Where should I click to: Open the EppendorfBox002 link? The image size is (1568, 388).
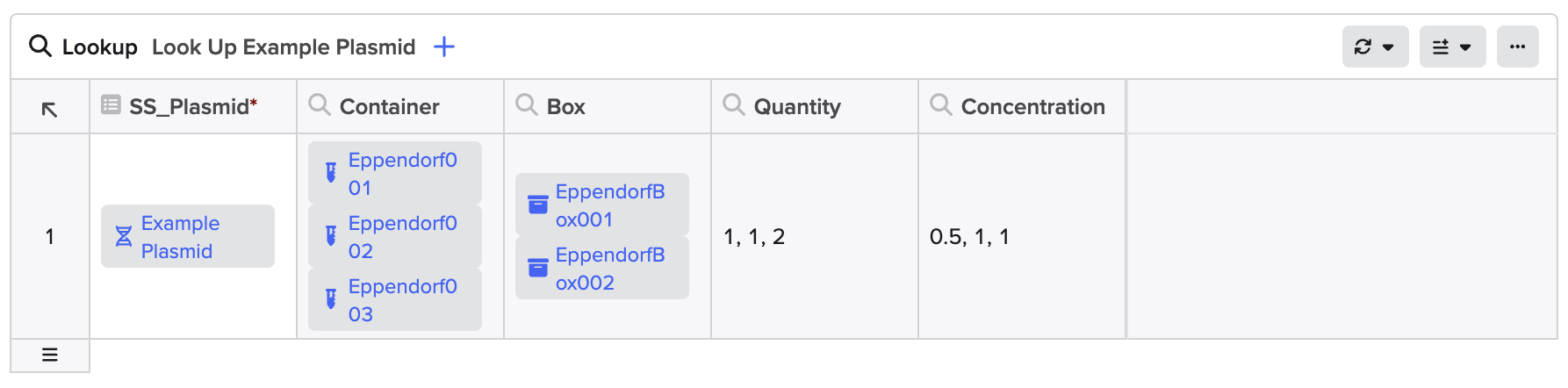[x=609, y=269]
